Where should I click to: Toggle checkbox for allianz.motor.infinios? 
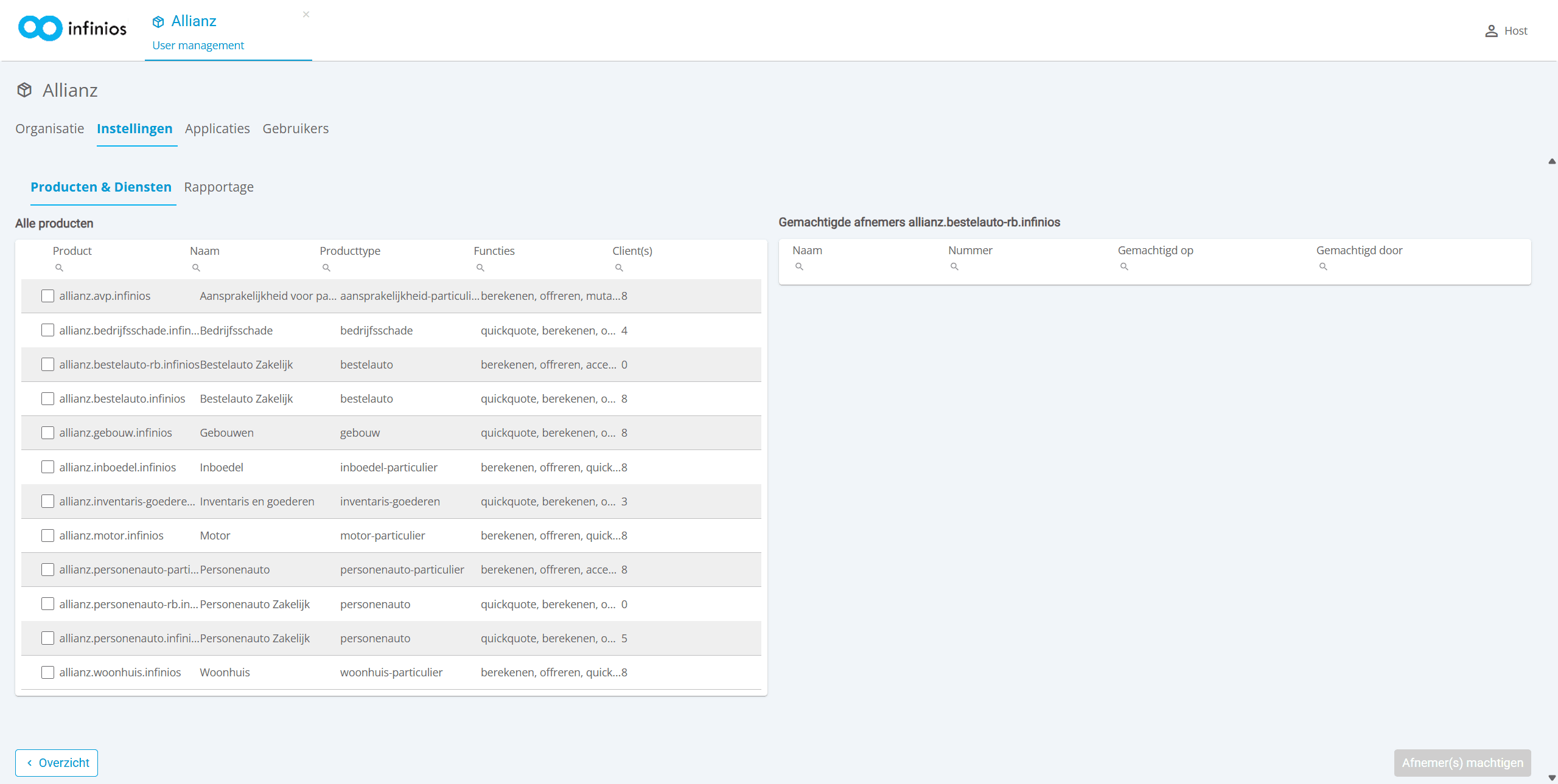[47, 535]
